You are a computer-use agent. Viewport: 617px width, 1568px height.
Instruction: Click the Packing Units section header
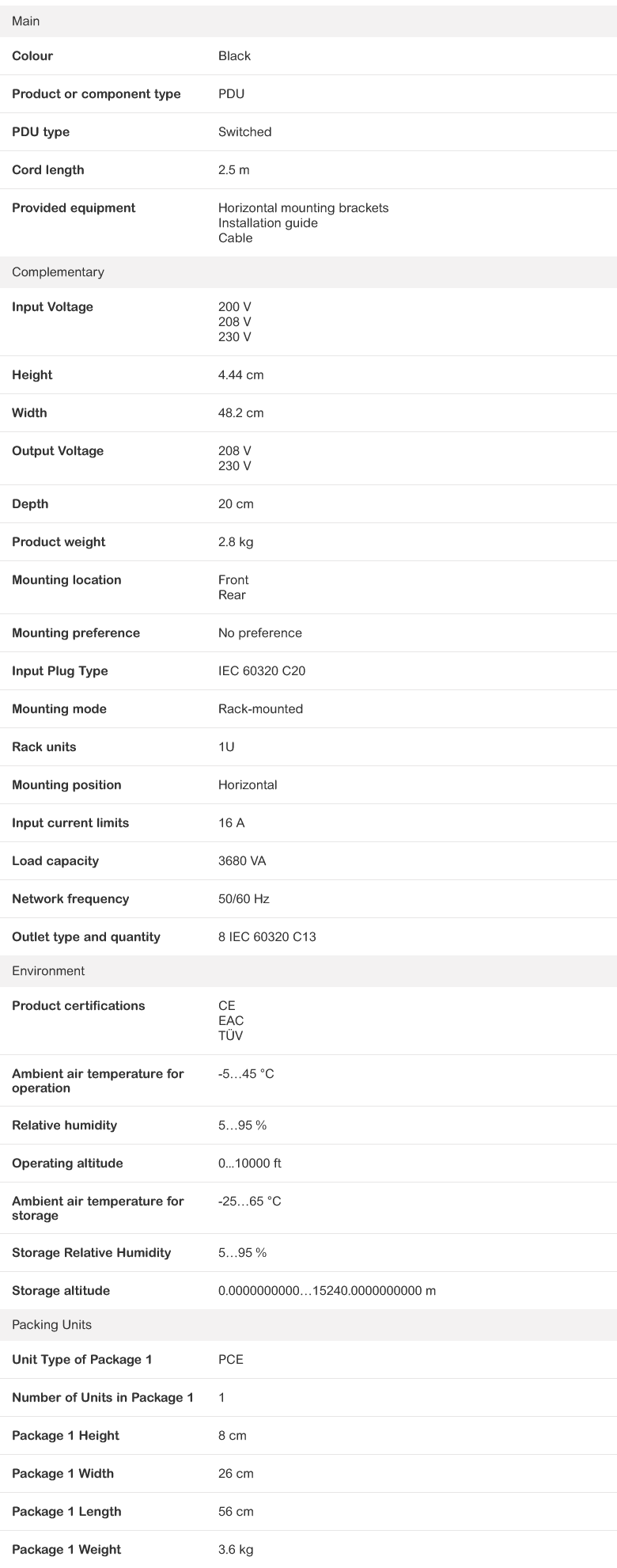pos(308,1325)
